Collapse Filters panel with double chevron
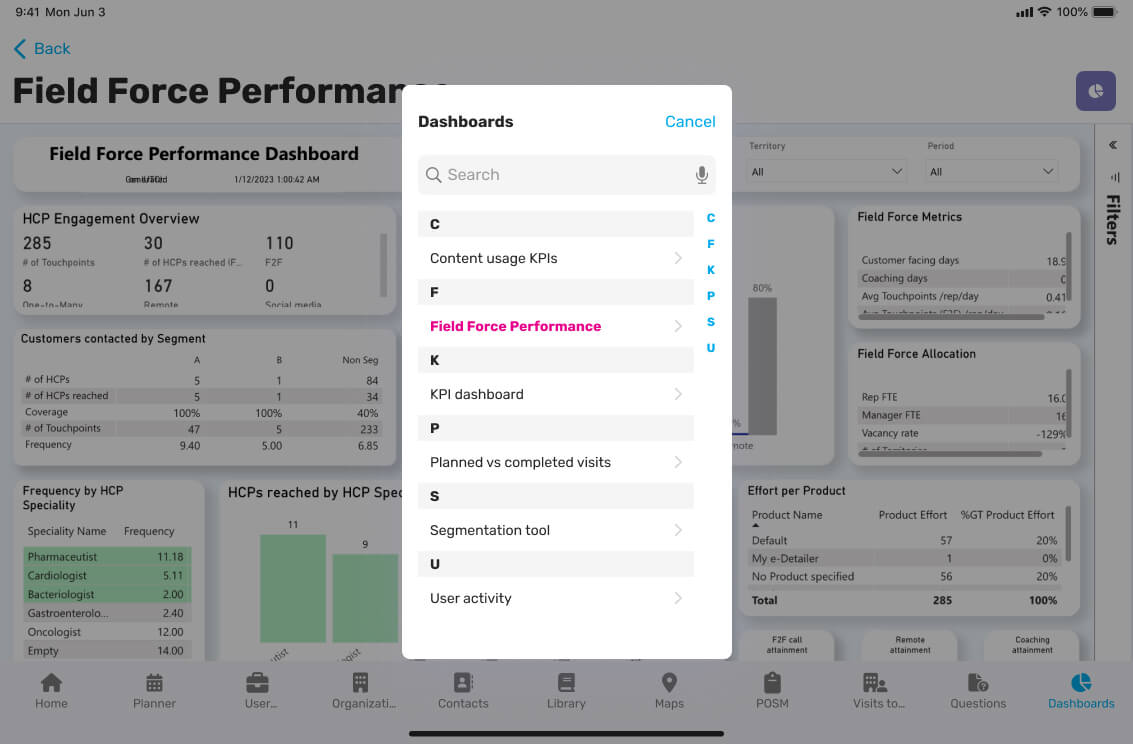The height and width of the screenshot is (744, 1133). pos(1113,145)
